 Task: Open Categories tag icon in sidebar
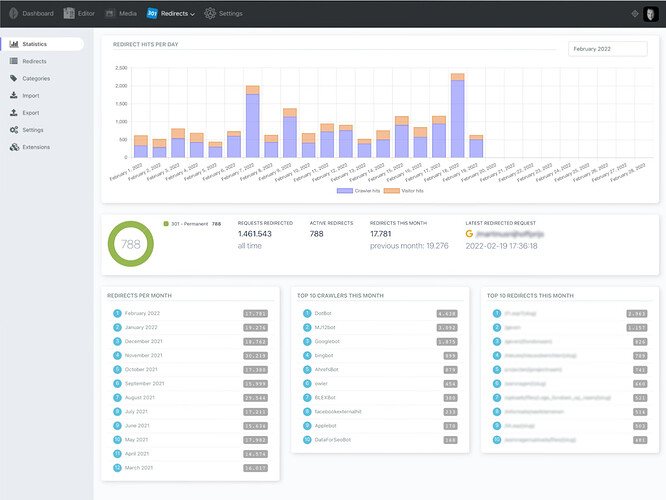coord(14,78)
